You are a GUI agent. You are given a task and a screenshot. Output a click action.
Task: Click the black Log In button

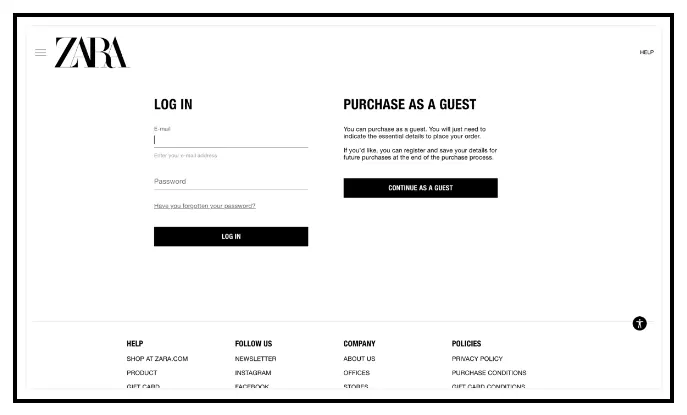coord(231,237)
